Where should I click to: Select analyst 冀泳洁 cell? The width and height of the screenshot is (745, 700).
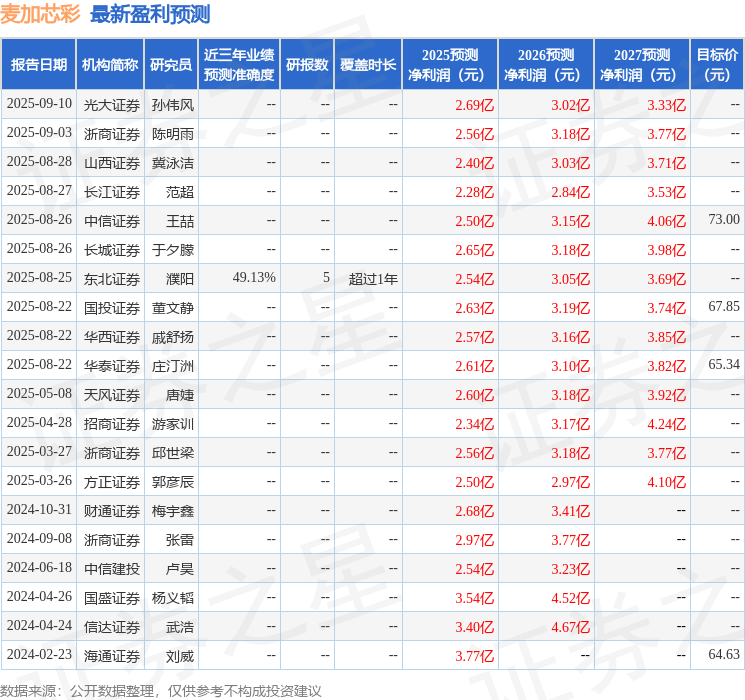click(173, 163)
